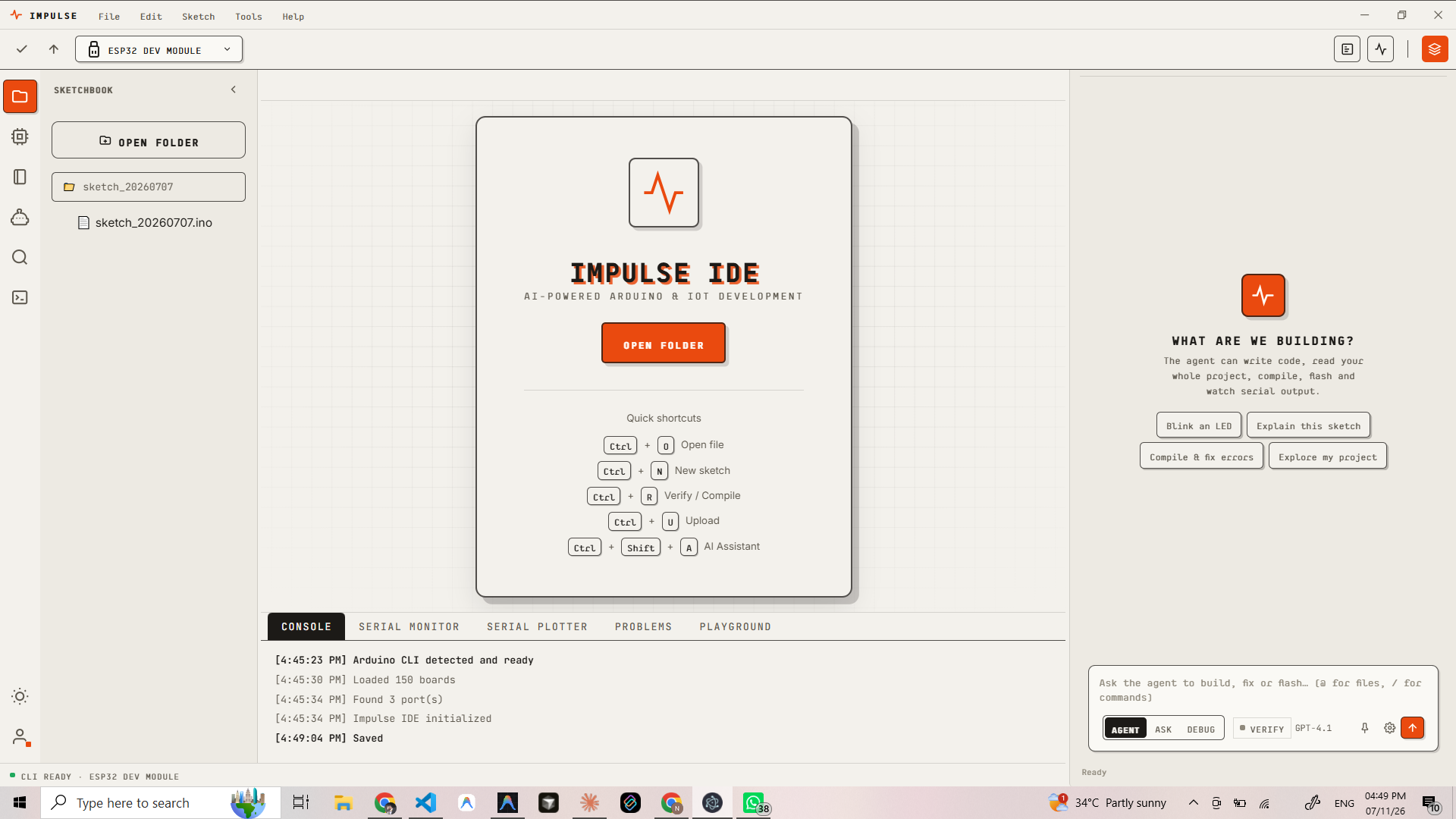Open File Explorer on taskbar
Image resolution: width=1456 pixels, height=819 pixels.
point(343,803)
